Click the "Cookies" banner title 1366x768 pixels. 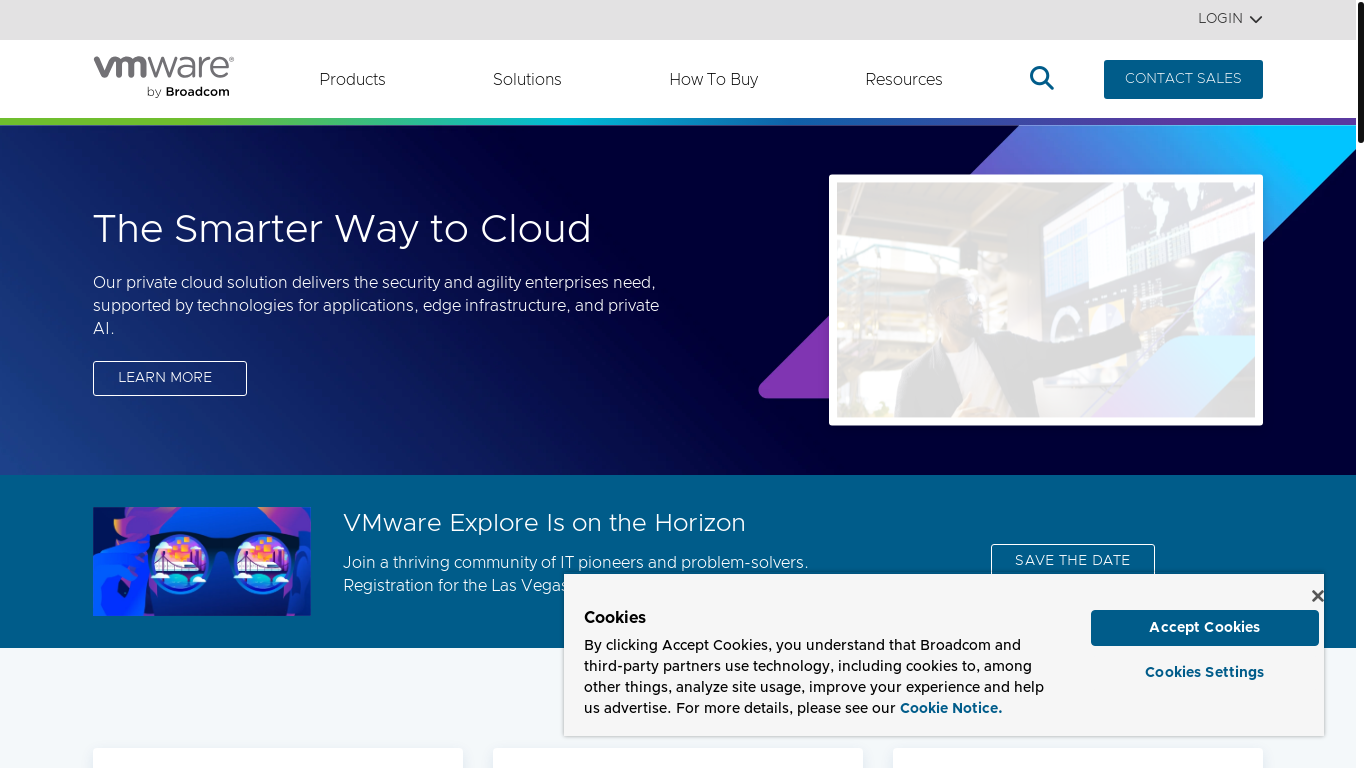(x=615, y=617)
